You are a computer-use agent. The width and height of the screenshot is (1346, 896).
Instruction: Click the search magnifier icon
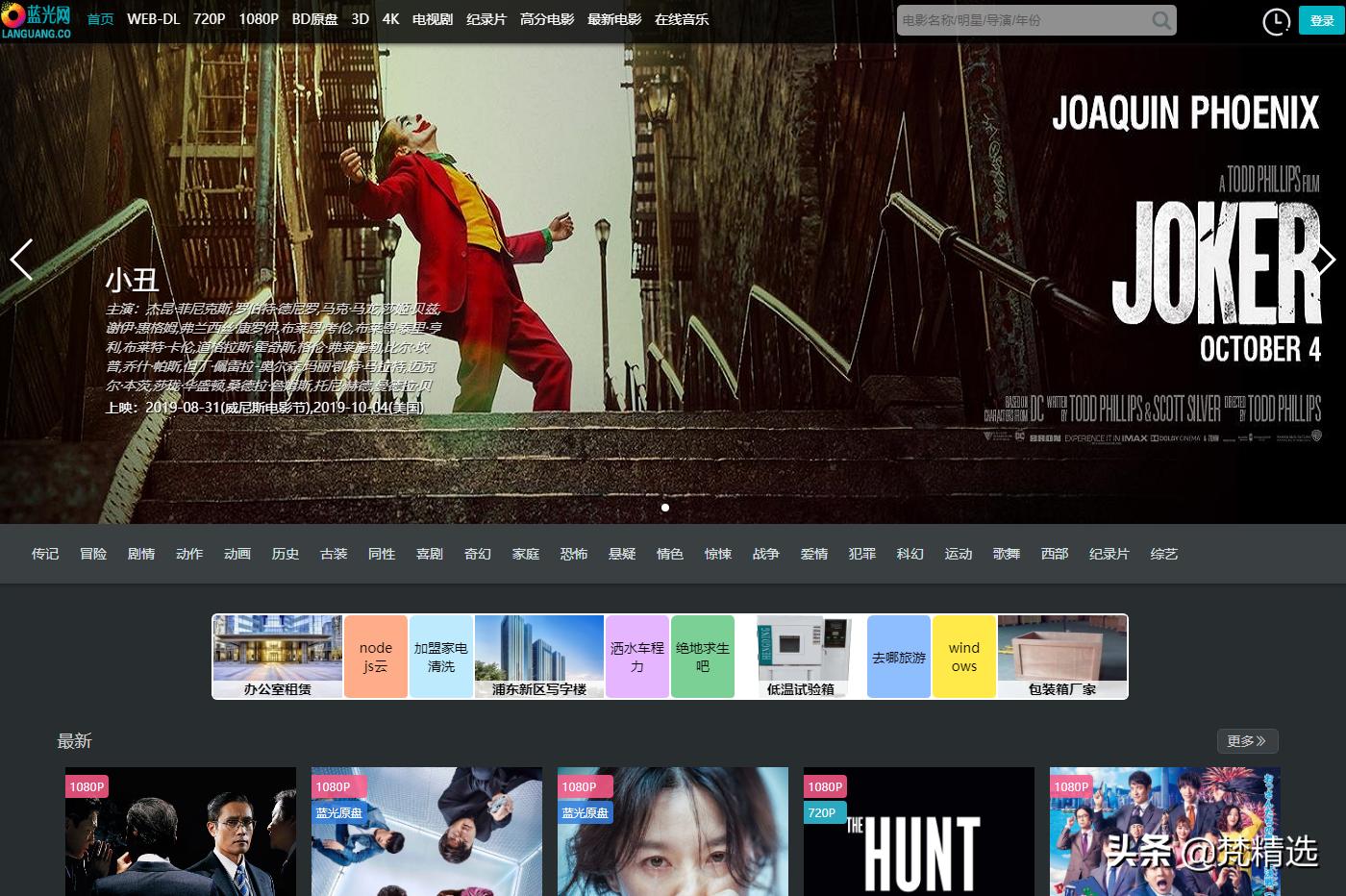tap(1161, 20)
